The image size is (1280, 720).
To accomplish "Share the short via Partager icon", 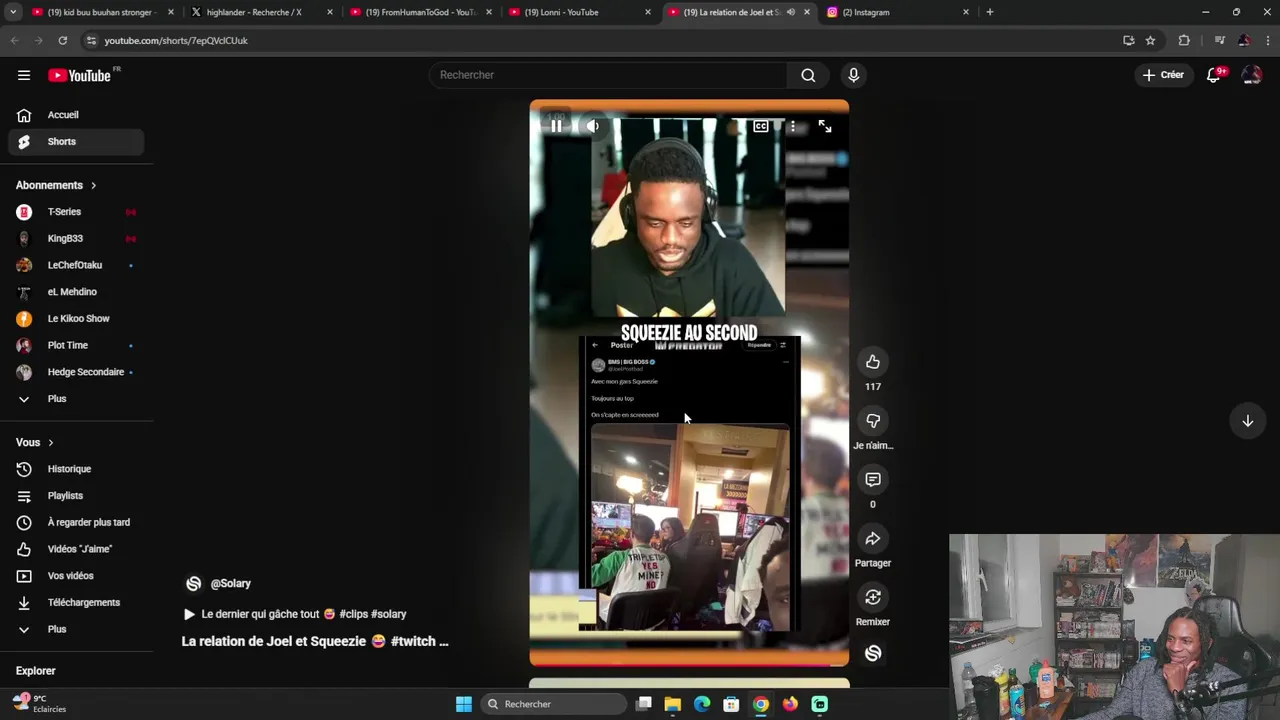I will click(873, 539).
